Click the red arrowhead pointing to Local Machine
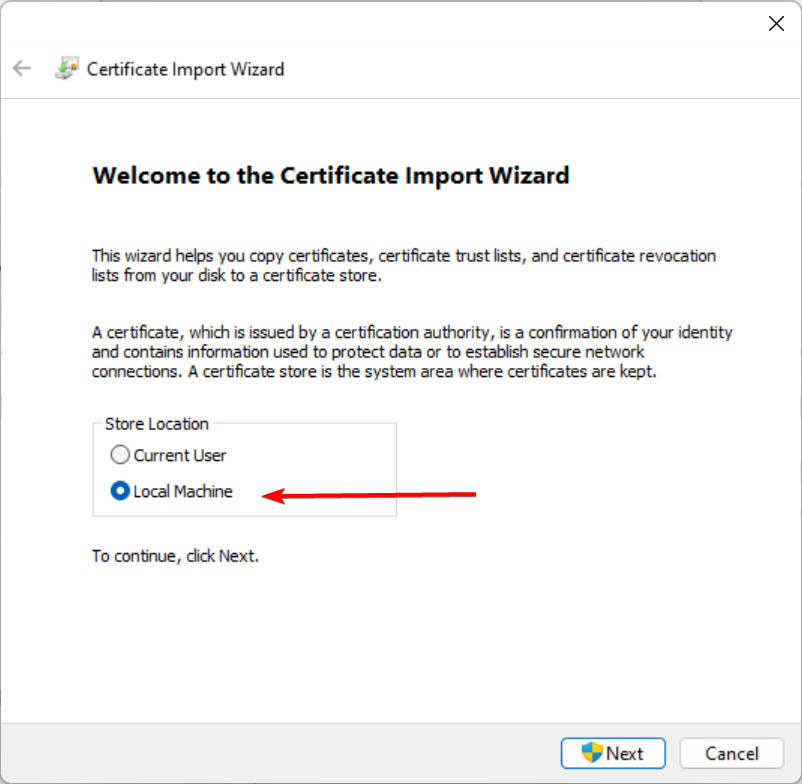The width and height of the screenshot is (802, 784). point(273,496)
